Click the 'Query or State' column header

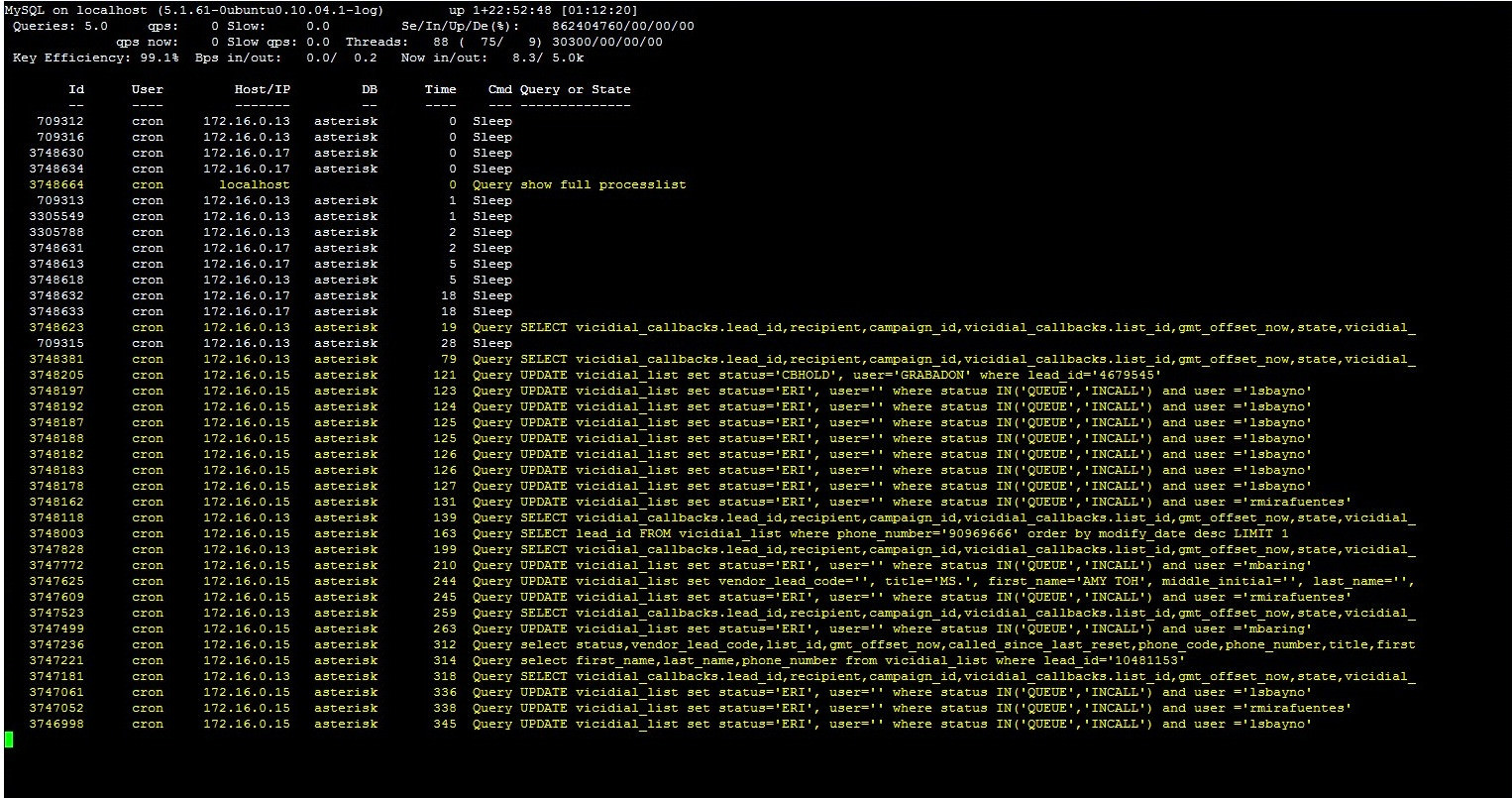pyautogui.click(x=575, y=89)
